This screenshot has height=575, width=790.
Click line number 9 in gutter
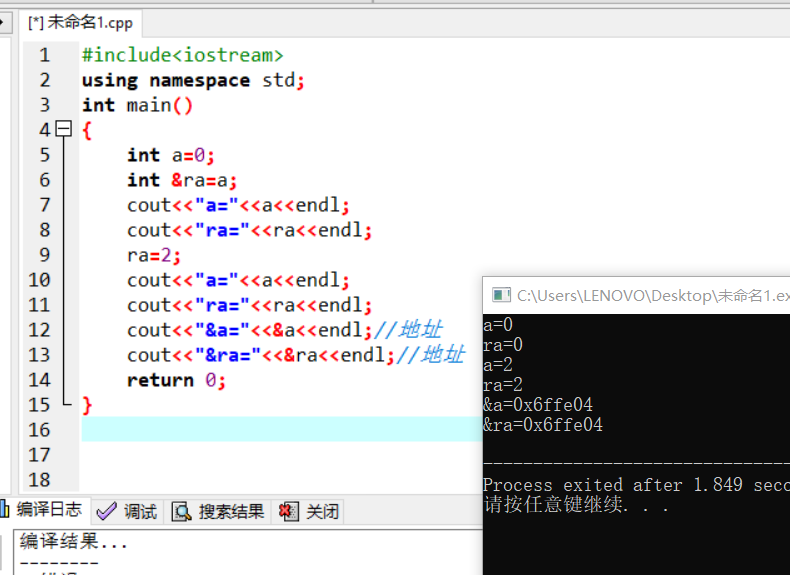point(45,254)
